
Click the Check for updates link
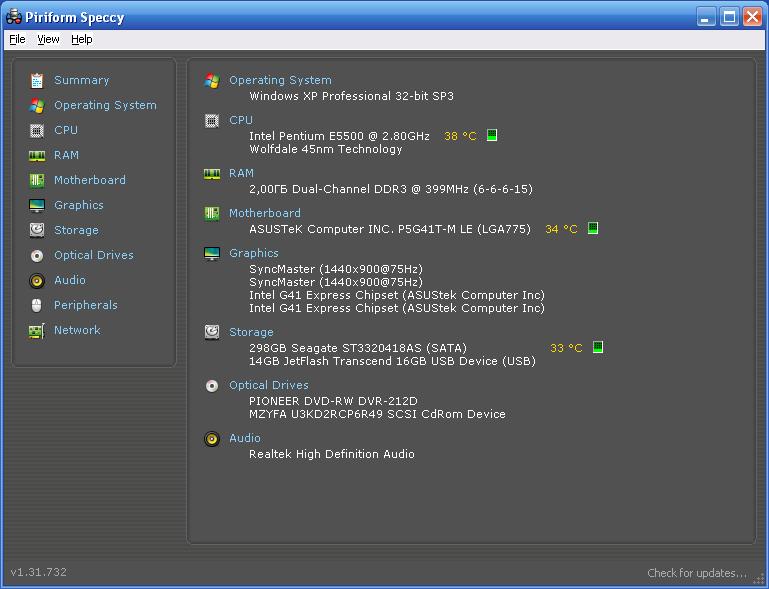696,573
